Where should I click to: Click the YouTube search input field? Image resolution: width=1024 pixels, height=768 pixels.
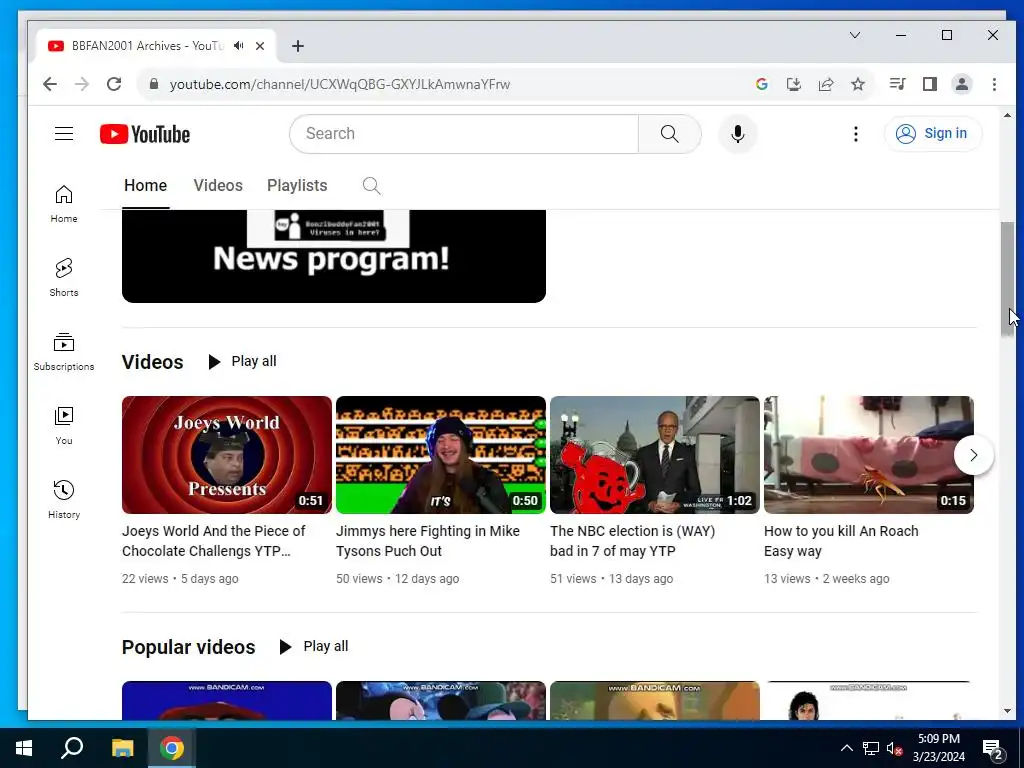tap(464, 134)
